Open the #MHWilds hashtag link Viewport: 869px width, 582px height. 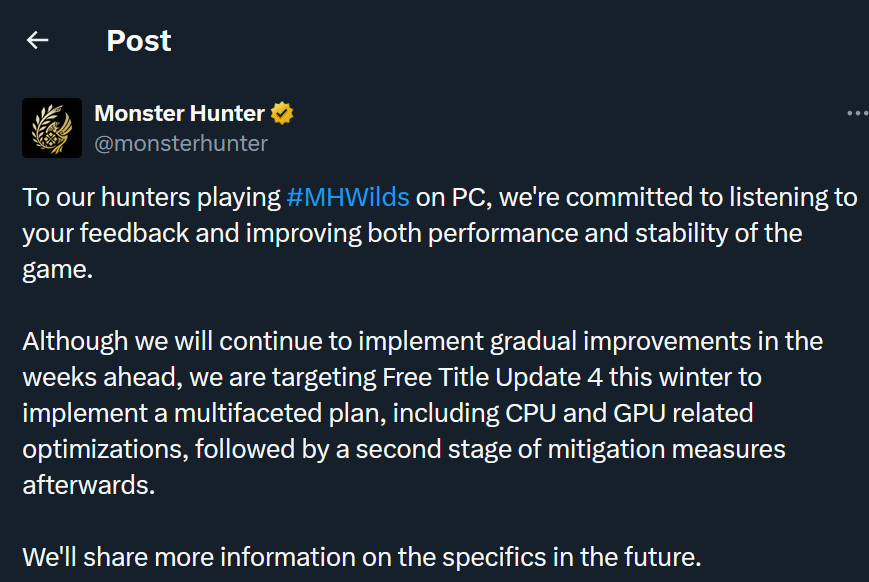point(347,197)
